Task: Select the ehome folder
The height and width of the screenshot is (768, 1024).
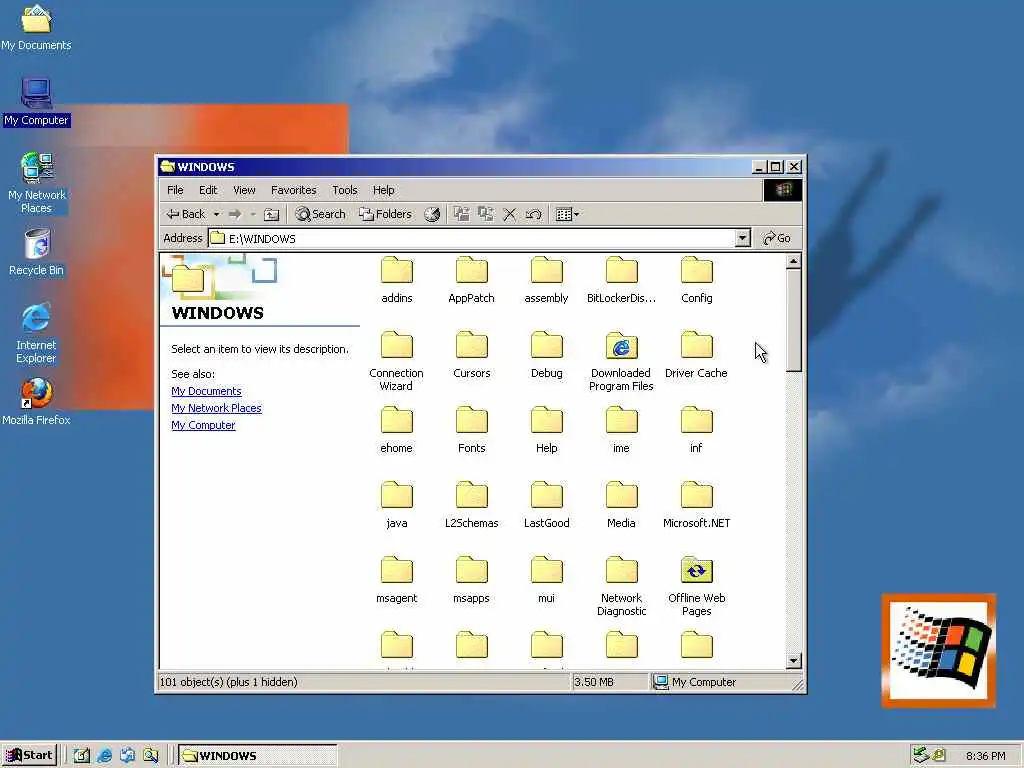Action: (x=396, y=430)
